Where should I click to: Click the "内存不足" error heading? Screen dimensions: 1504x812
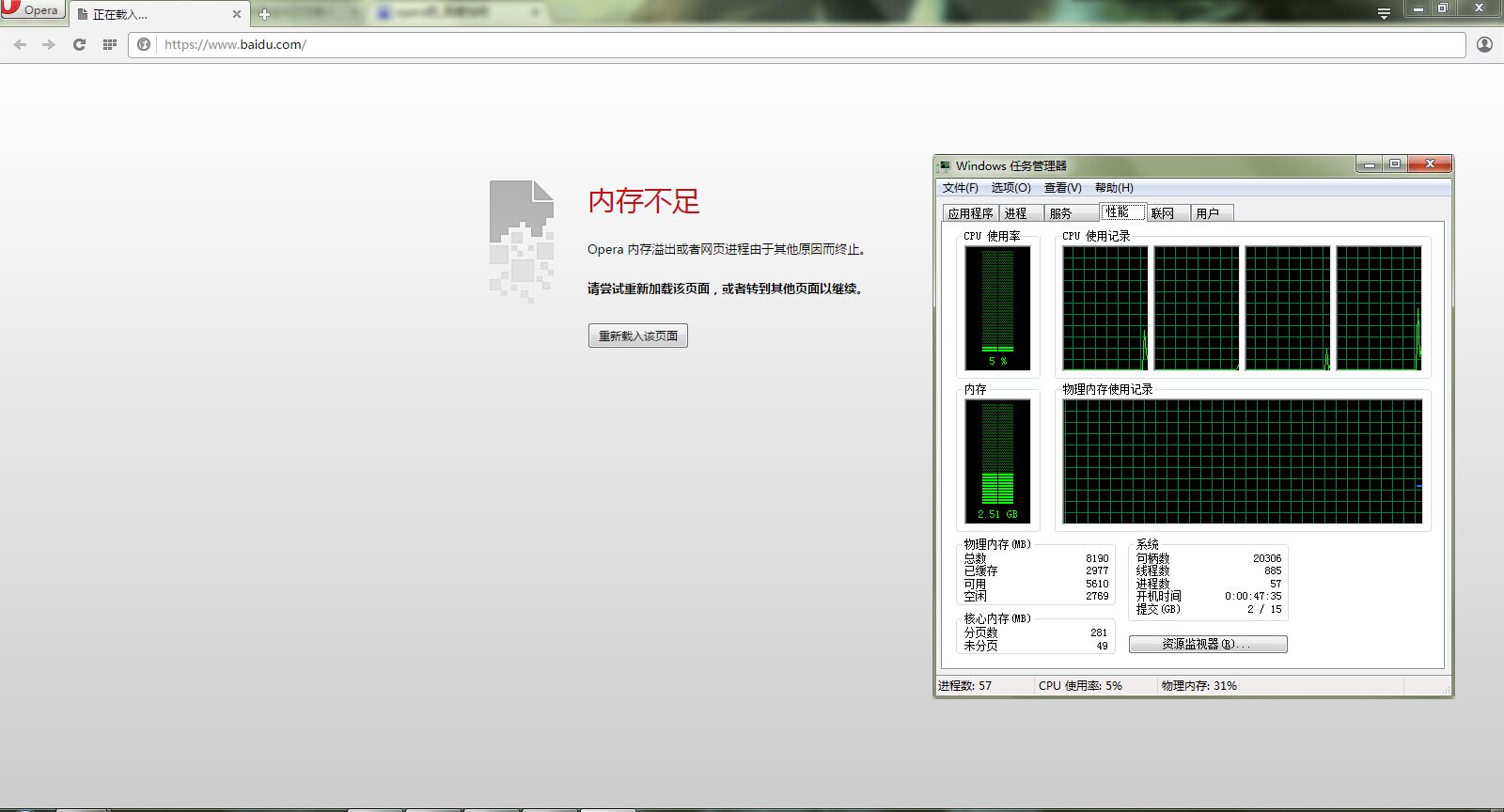tap(644, 200)
